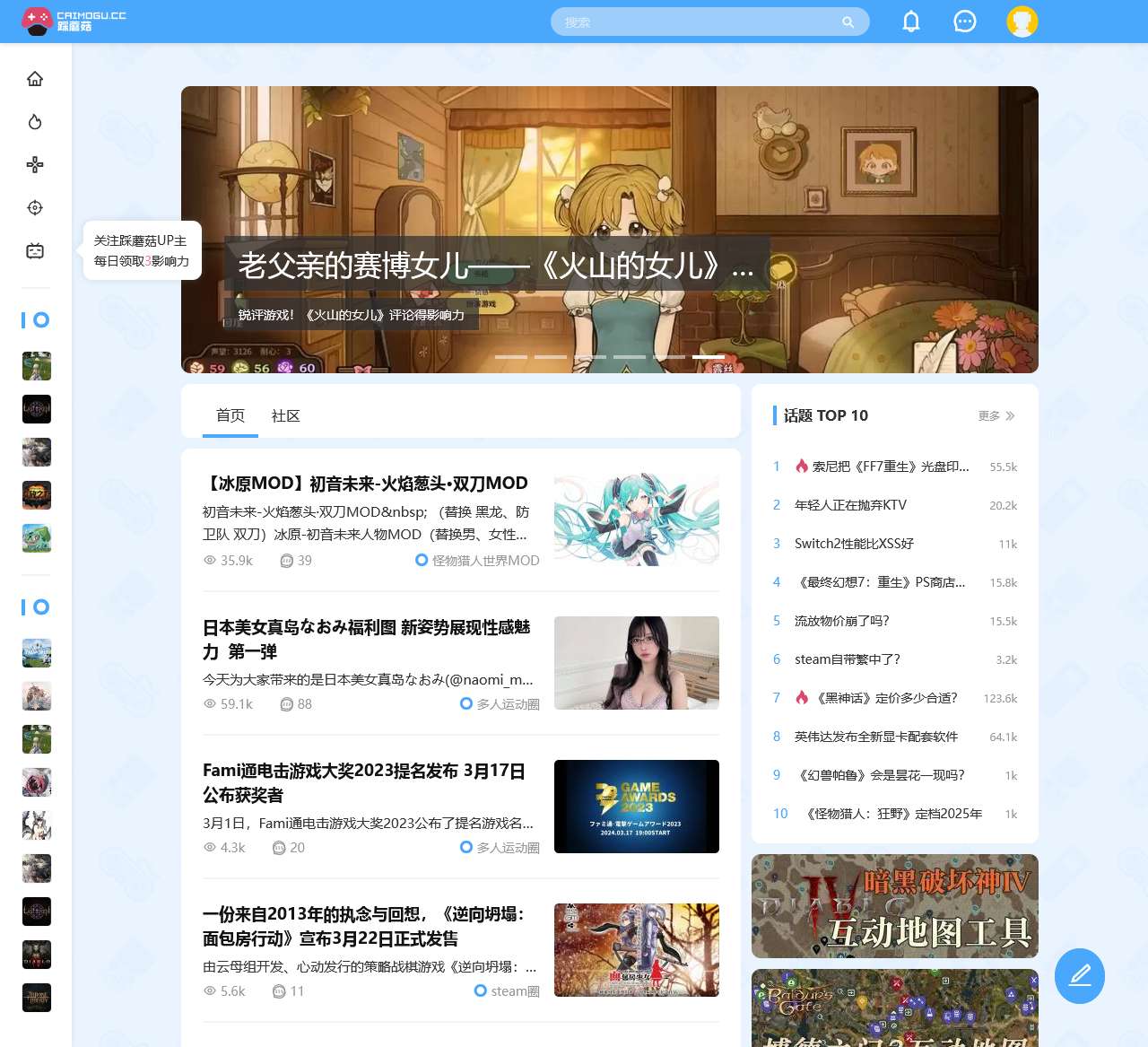Screen dimensions: 1148x1047
Task: Click the 123.6k count for 《黑神话》
Action: pyautogui.click(x=1000, y=698)
